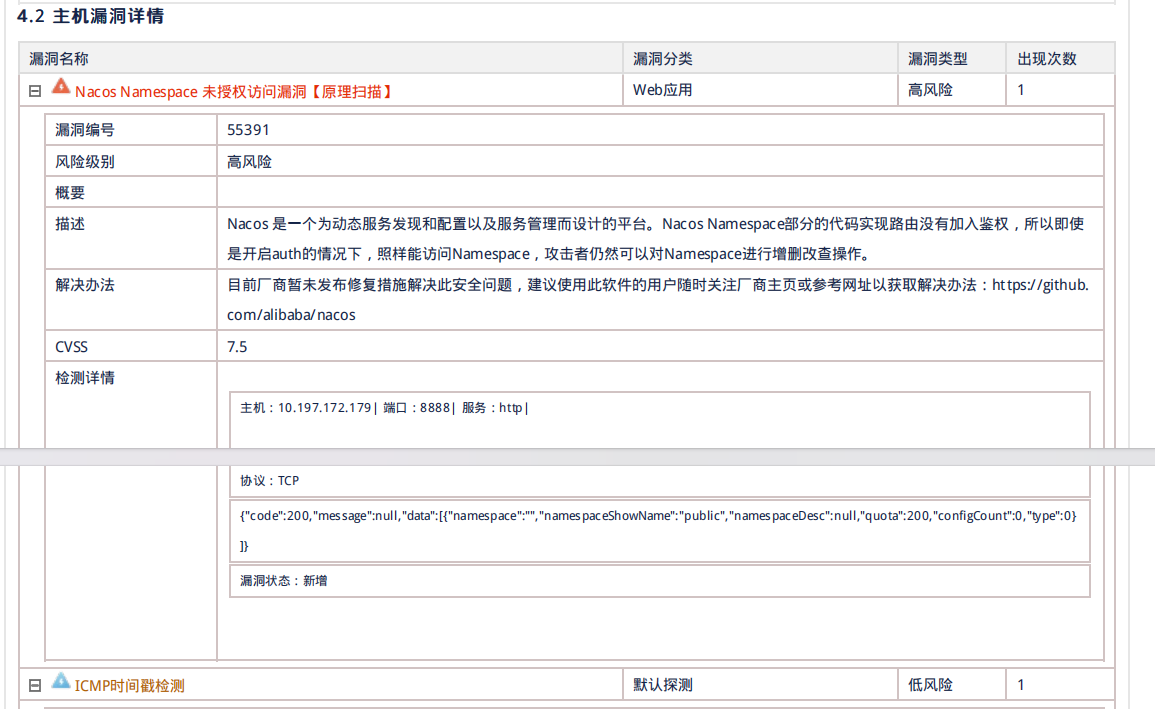Click the Web应用 category cell
Viewport: 1155px width, 709px height.
click(x=662, y=90)
